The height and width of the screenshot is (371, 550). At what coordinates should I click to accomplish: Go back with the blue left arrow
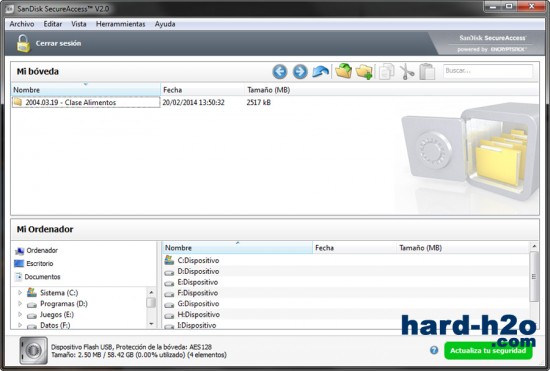click(280, 72)
